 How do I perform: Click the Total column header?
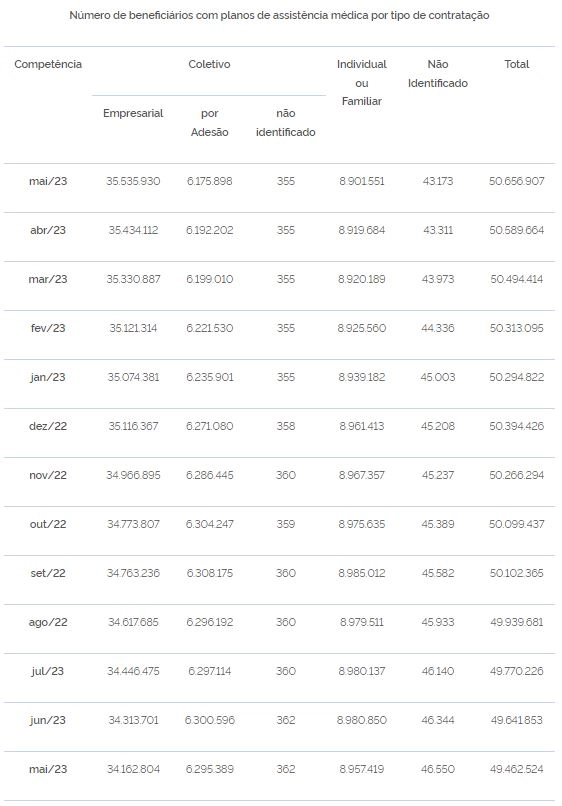point(517,64)
